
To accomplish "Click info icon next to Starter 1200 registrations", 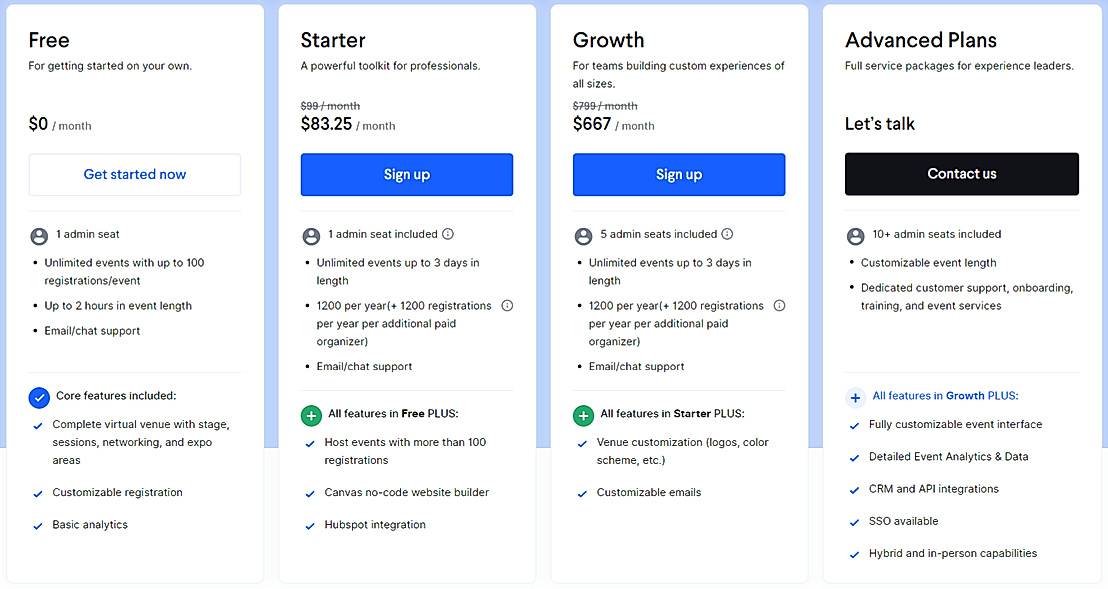I will (x=507, y=306).
